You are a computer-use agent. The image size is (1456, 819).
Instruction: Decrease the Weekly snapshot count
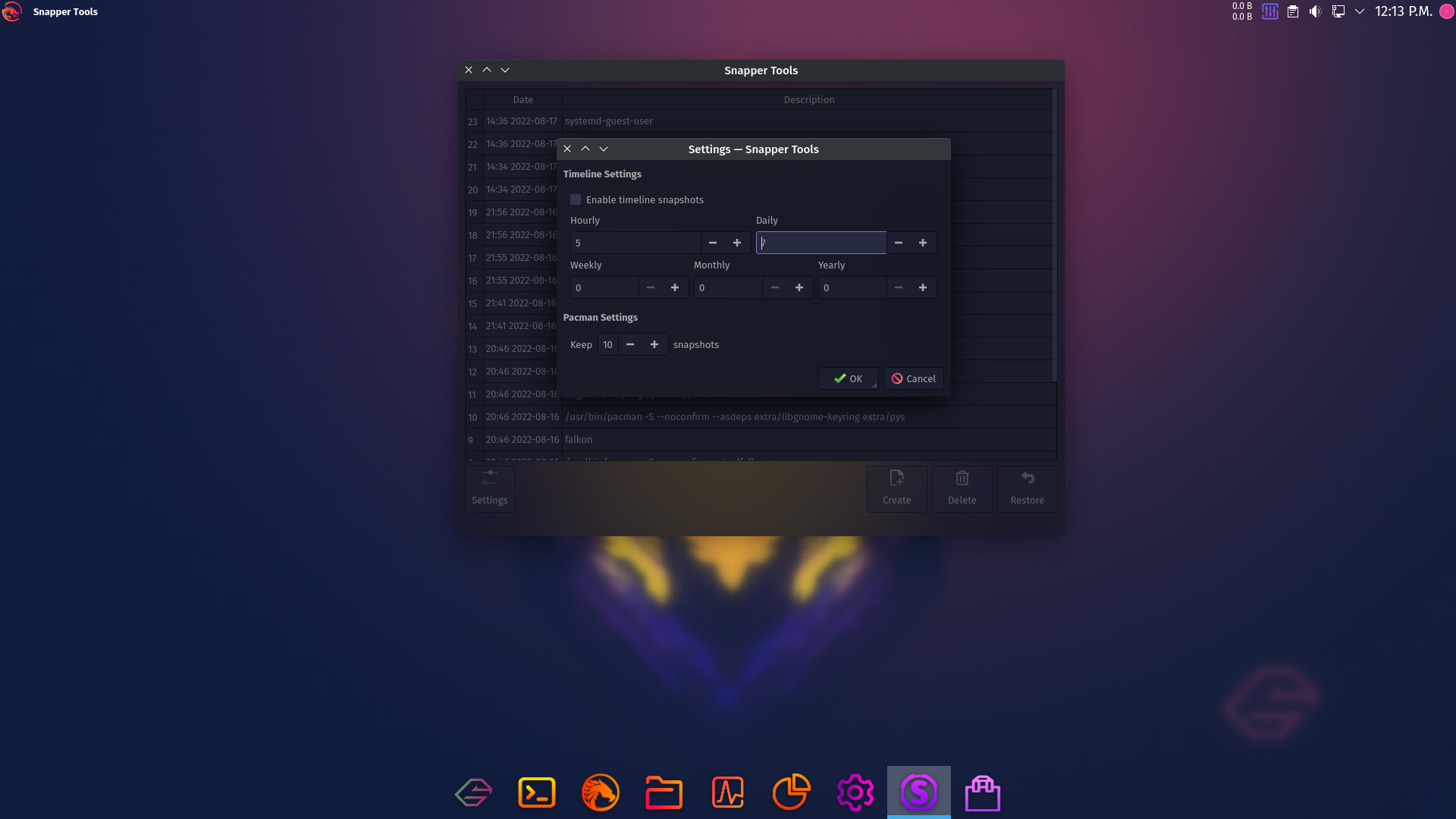pyautogui.click(x=651, y=287)
